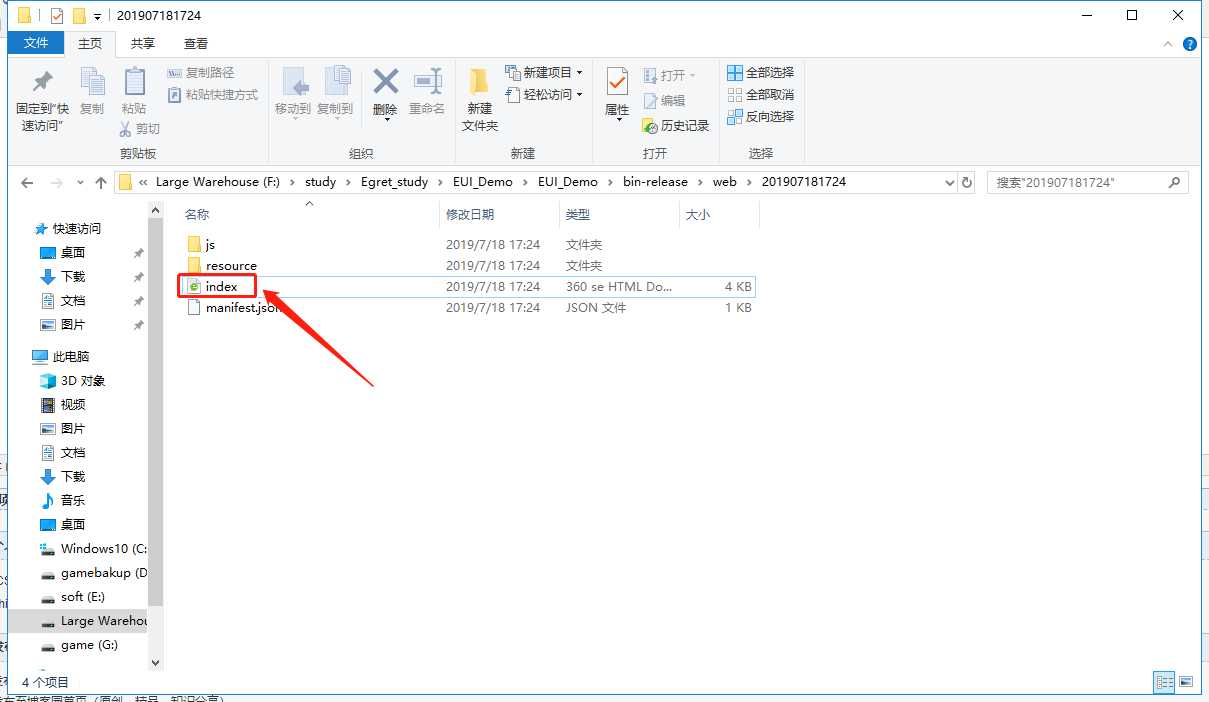Click navigation pane scrollbar down arrow
The width and height of the screenshot is (1209, 702).
[155, 662]
